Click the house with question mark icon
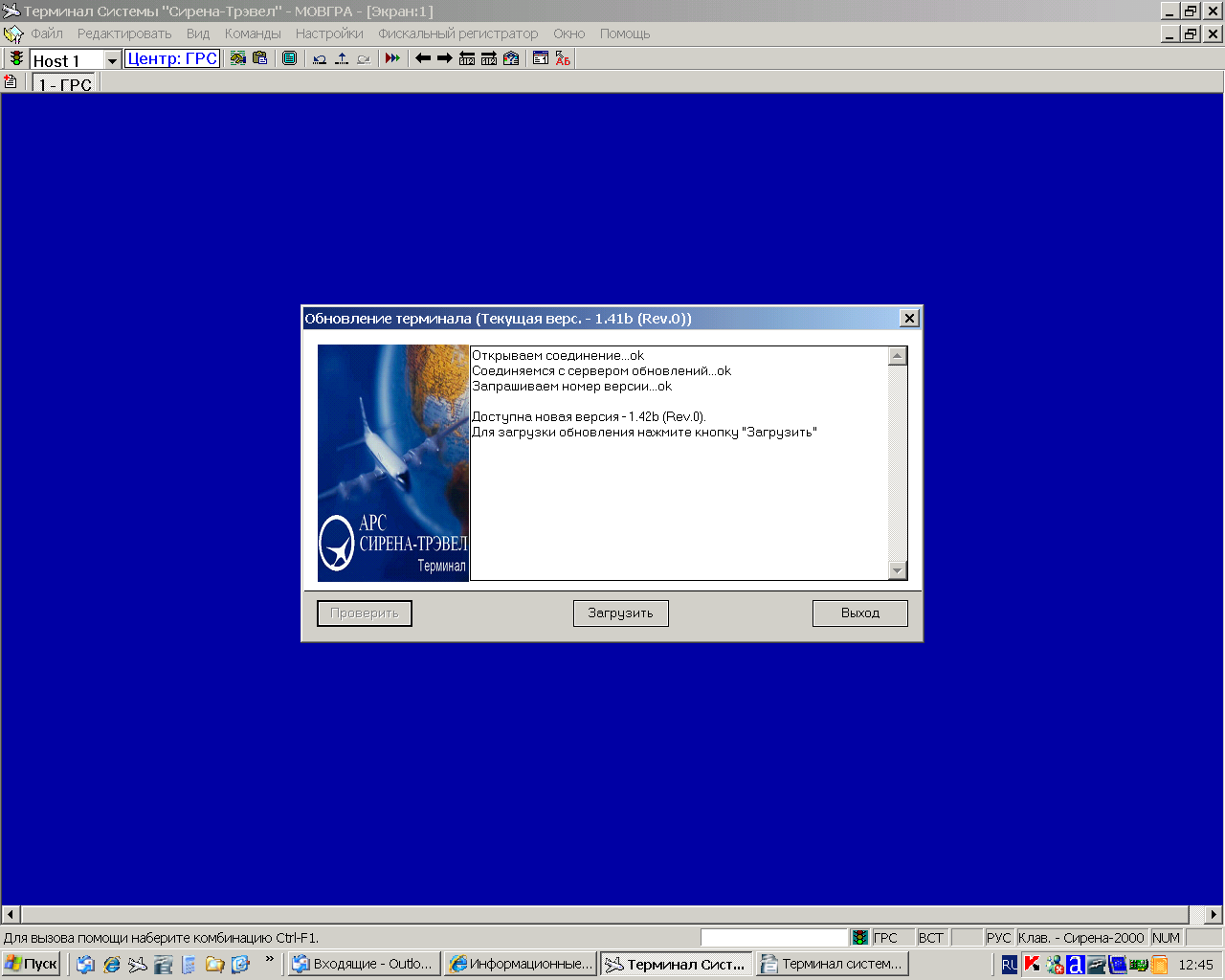 pos(511,59)
